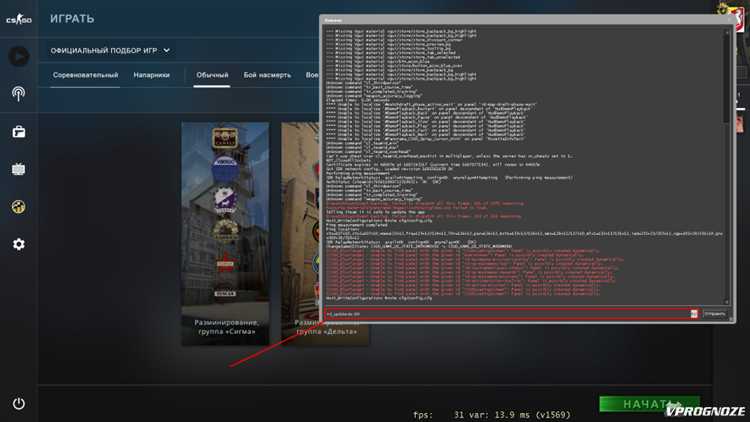Open the stats globe icon

pyautogui.click(x=19, y=207)
